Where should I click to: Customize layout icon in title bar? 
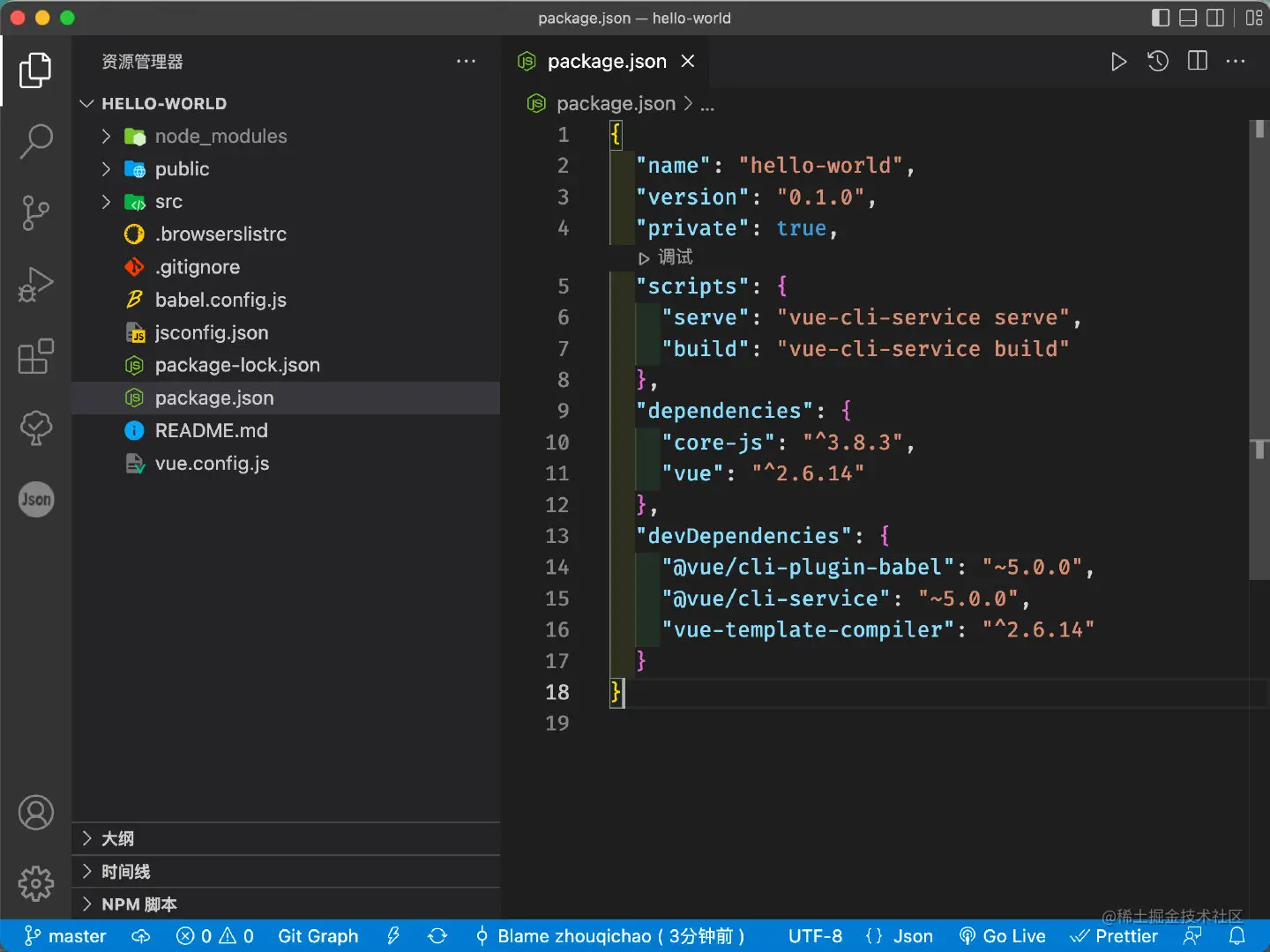point(1254,18)
